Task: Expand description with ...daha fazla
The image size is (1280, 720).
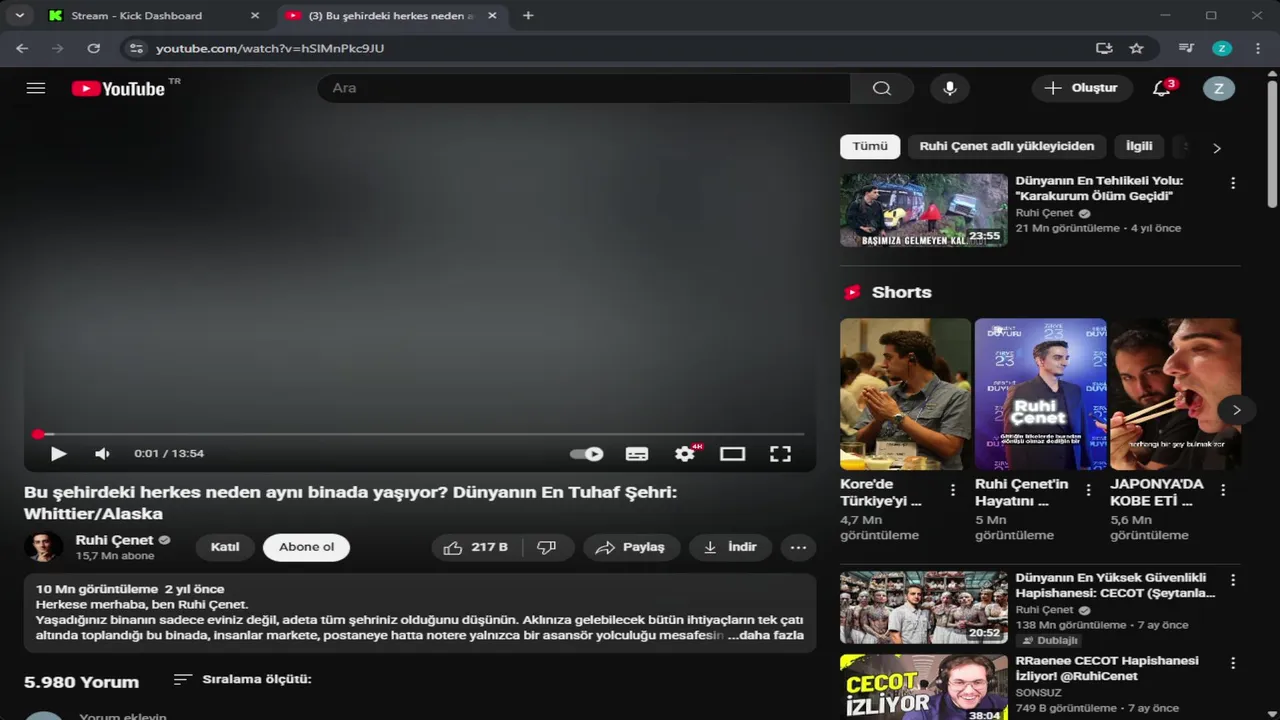Action: 765,635
